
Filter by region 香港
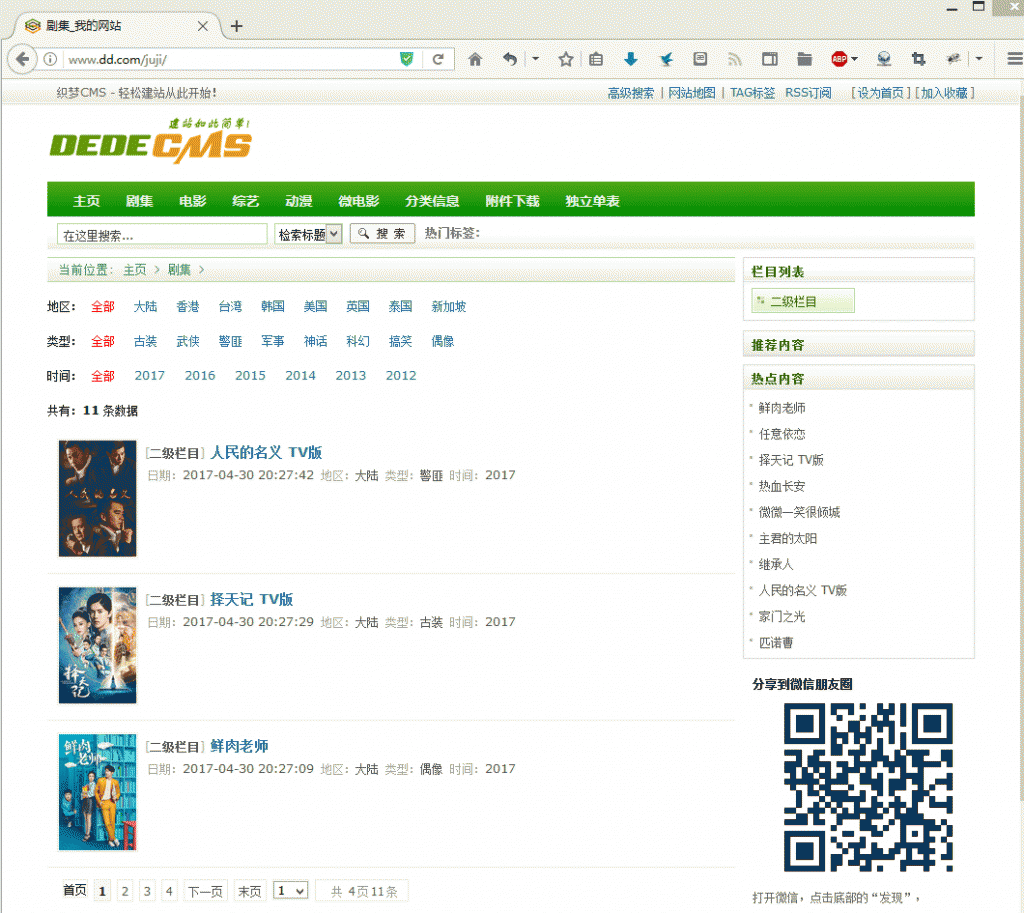[x=188, y=307]
